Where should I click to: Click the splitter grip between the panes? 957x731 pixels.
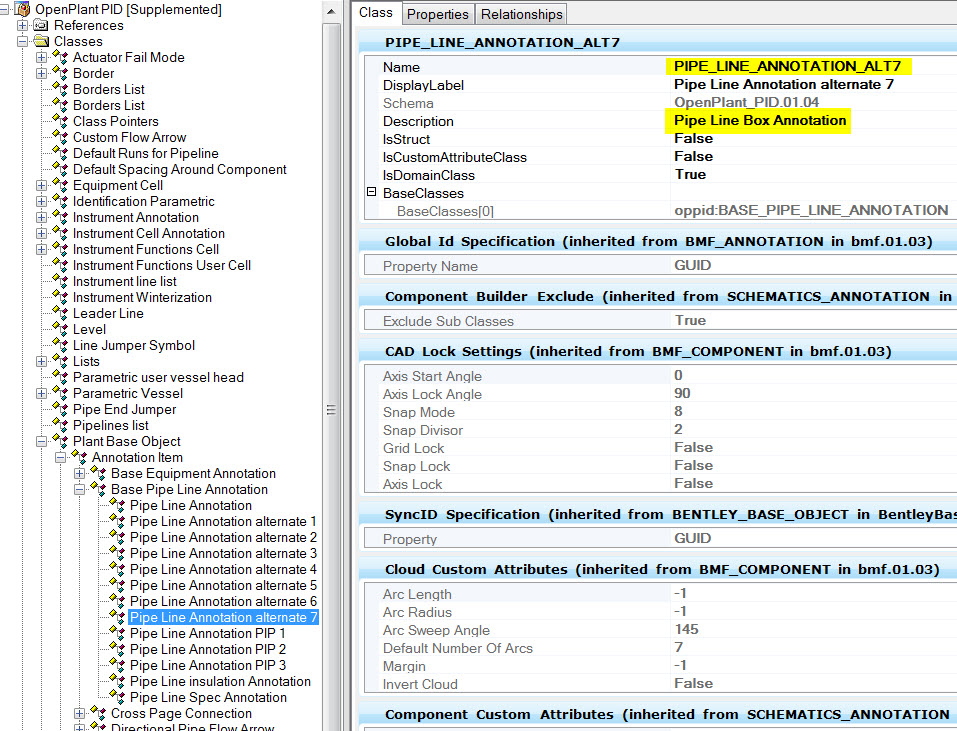[x=330, y=410]
